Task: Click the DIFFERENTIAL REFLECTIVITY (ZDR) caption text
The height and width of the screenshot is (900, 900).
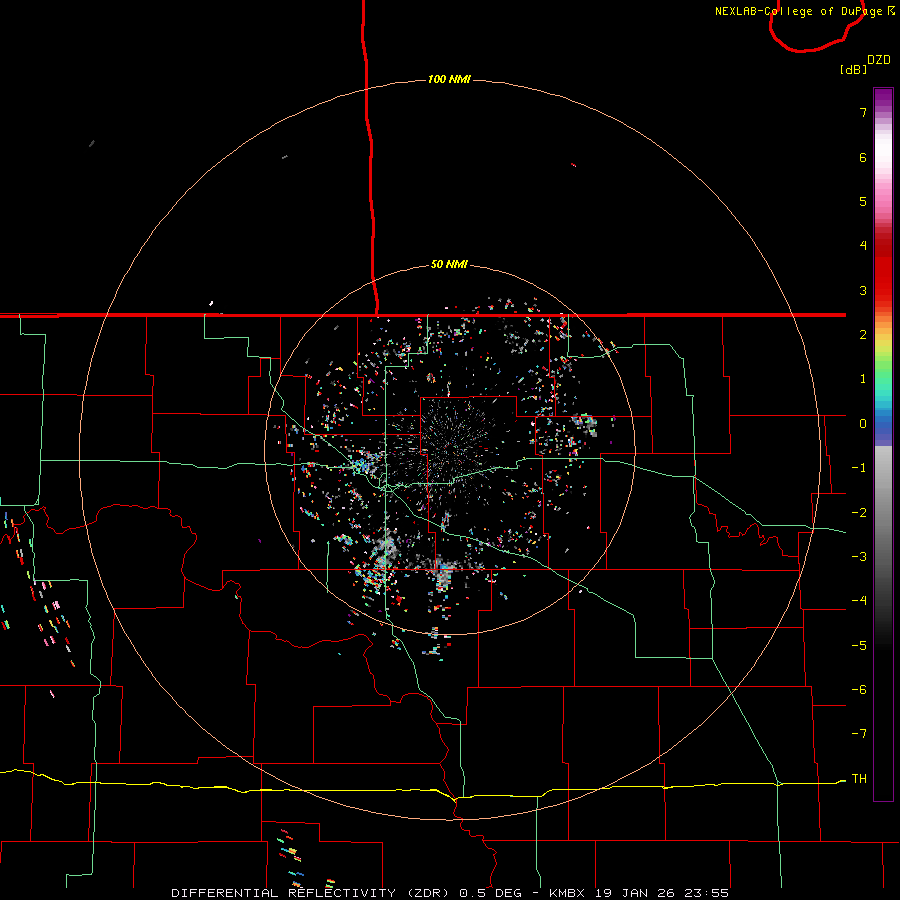Action: tap(312, 893)
